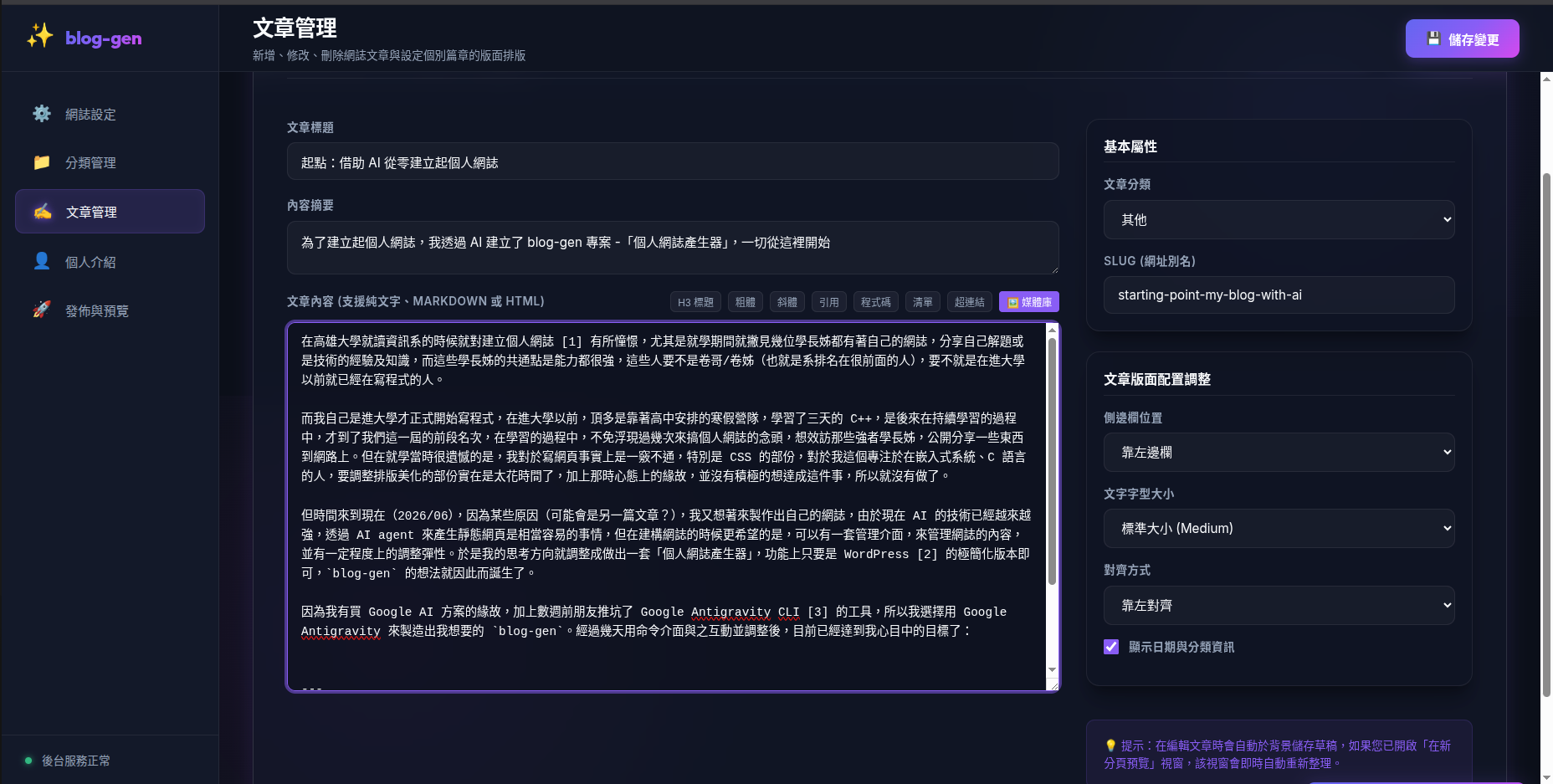Click the gear icon for 網誌設定
Viewport: 1553px width, 784px height.
[42, 113]
